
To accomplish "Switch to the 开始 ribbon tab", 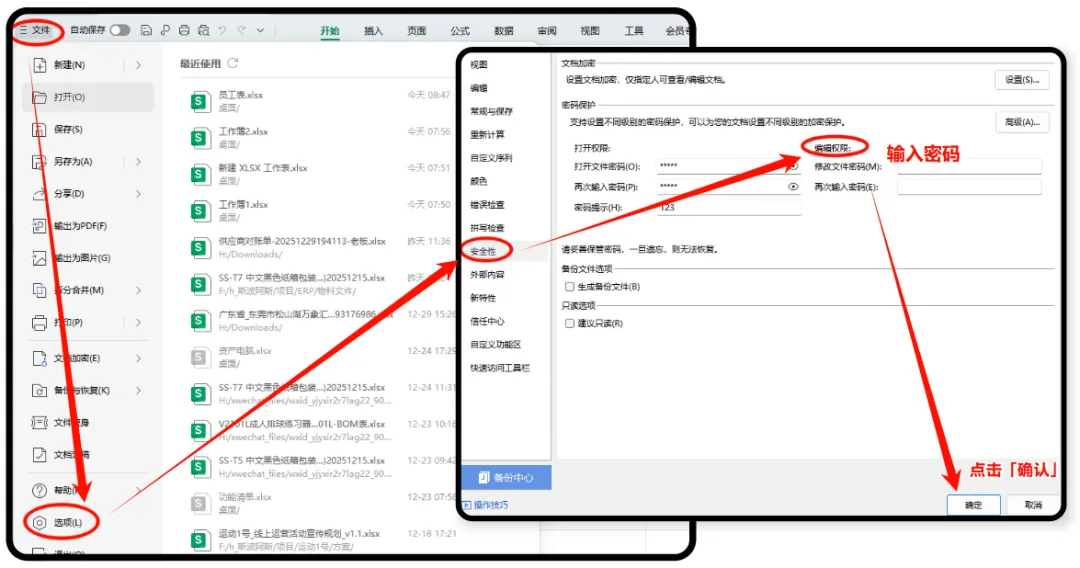I will point(330,31).
